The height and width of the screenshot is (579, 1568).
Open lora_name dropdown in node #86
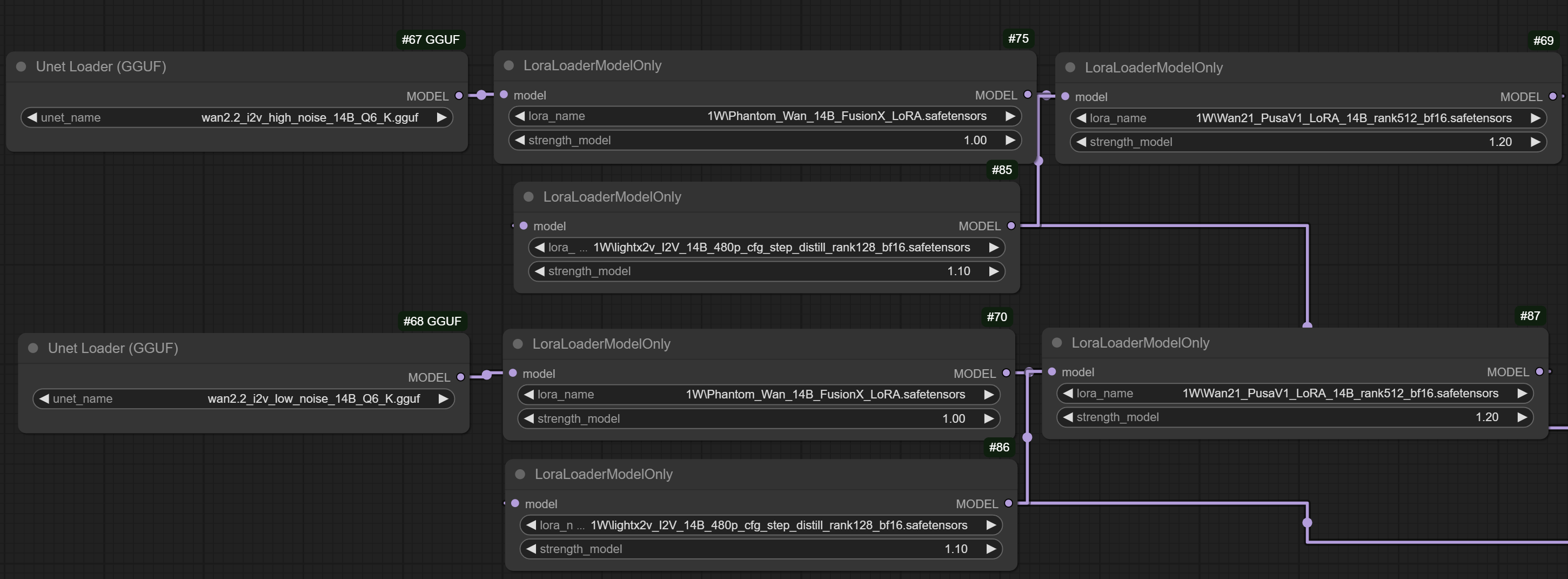pyautogui.click(x=761, y=525)
